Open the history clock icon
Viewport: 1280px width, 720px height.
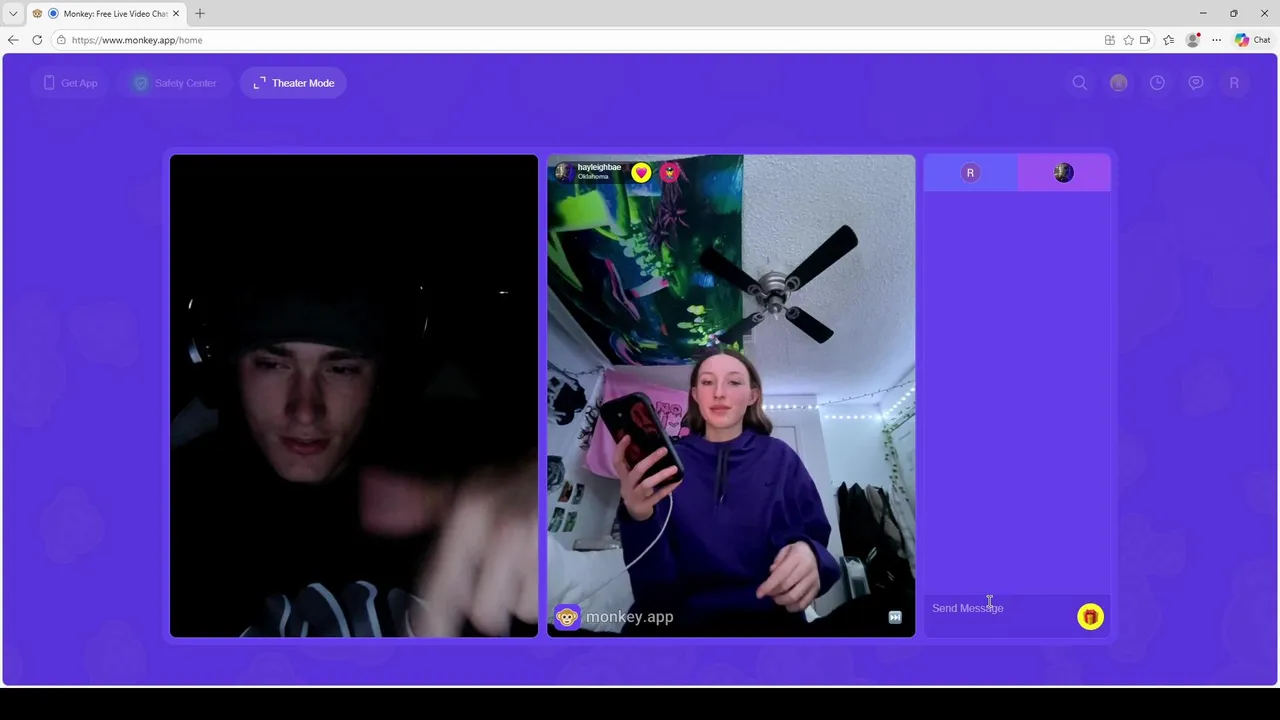[x=1157, y=83]
